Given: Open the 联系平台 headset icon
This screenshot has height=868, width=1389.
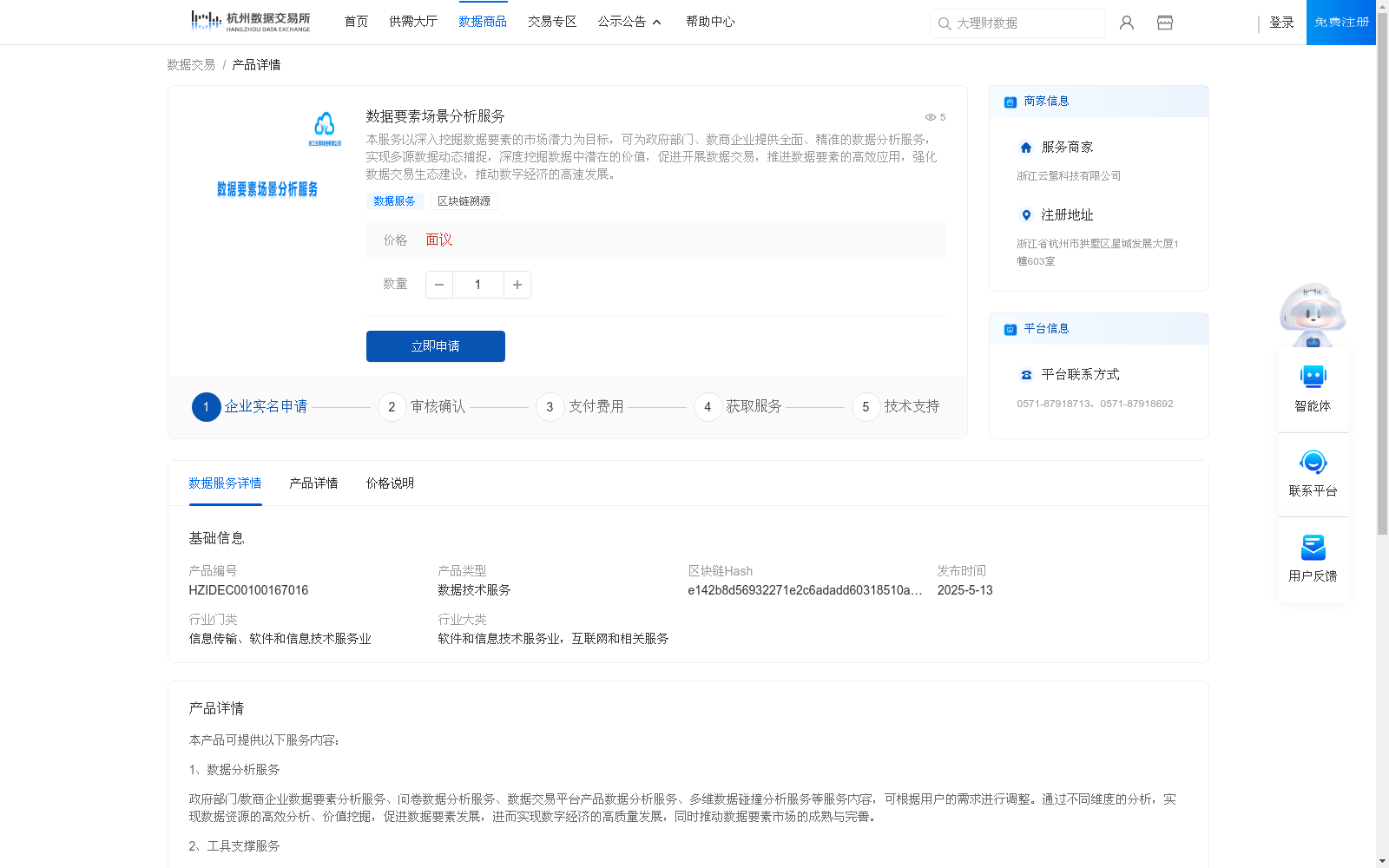Looking at the screenshot, I should (1313, 462).
